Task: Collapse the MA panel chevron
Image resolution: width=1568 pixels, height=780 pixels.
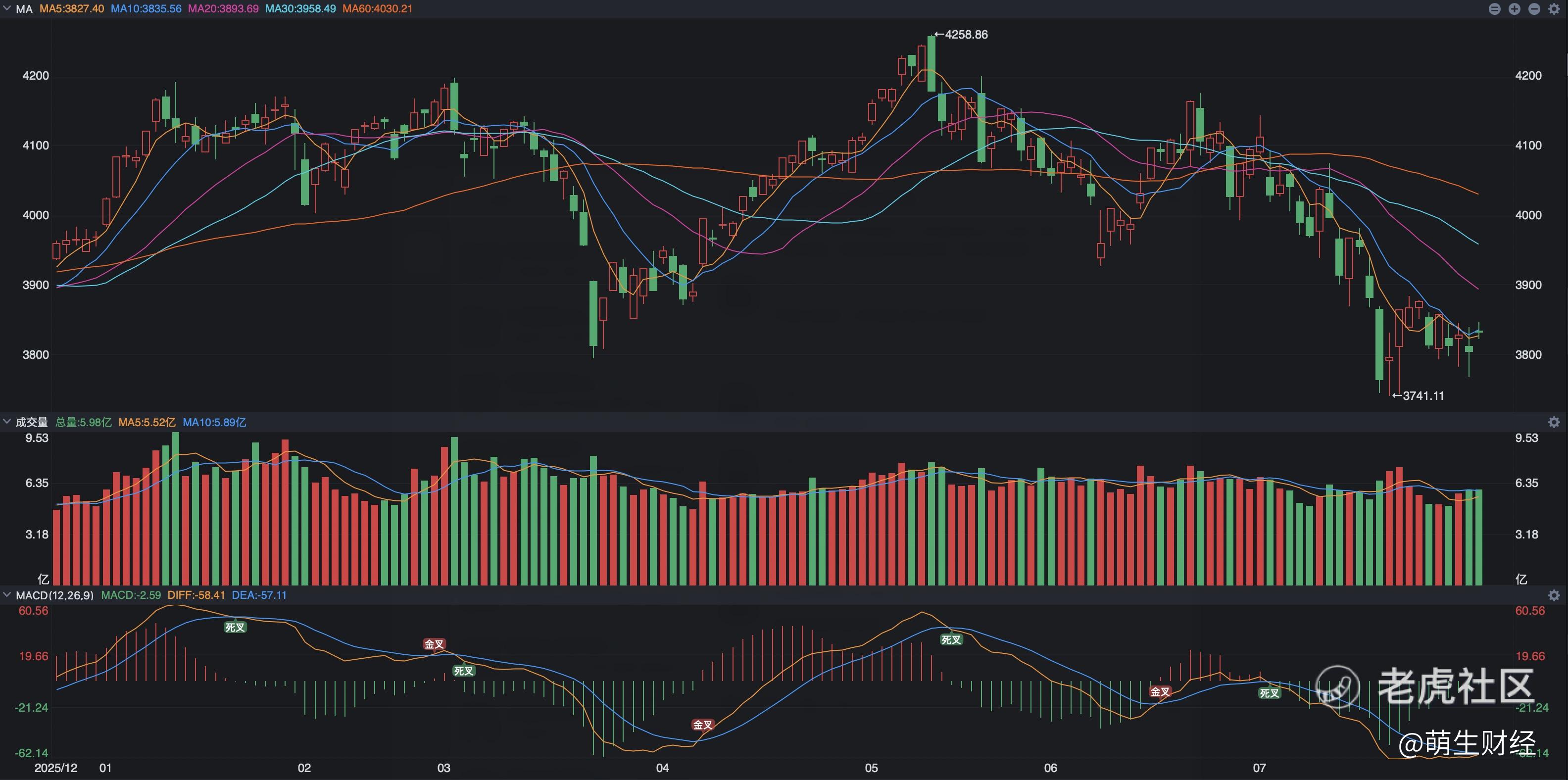Action: click(x=7, y=8)
